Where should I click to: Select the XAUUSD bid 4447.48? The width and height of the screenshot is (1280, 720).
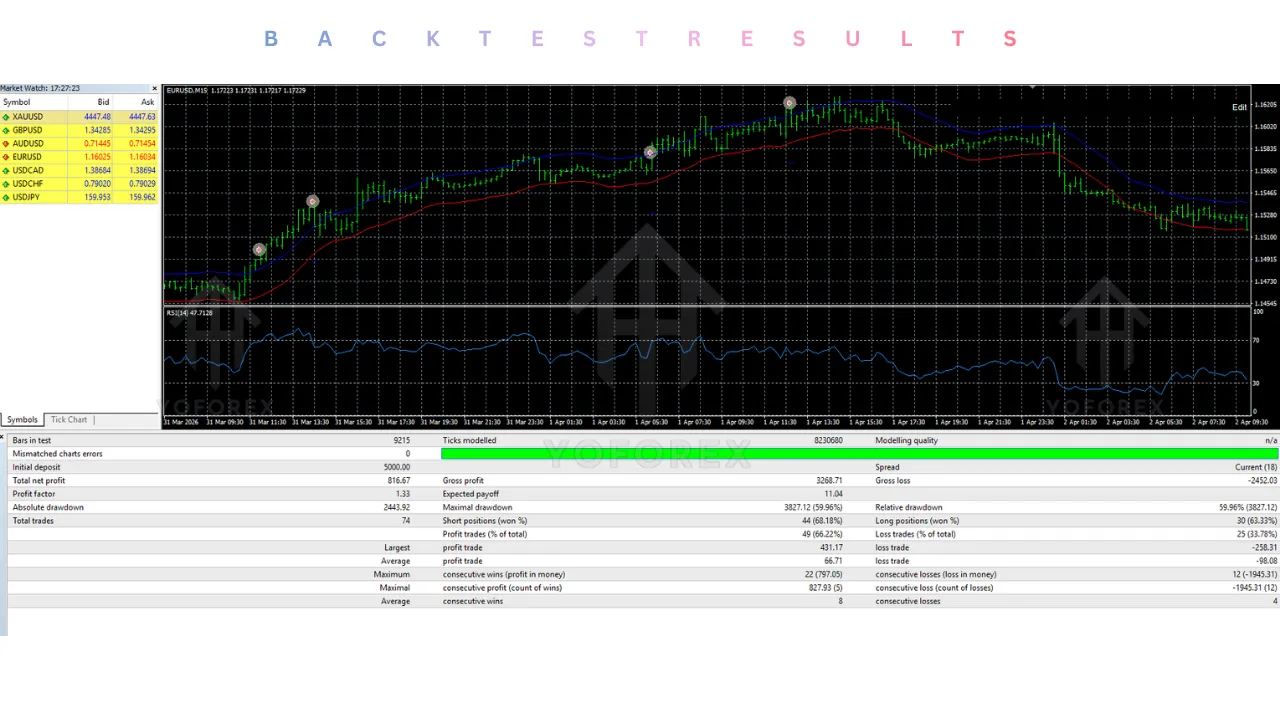coord(97,117)
